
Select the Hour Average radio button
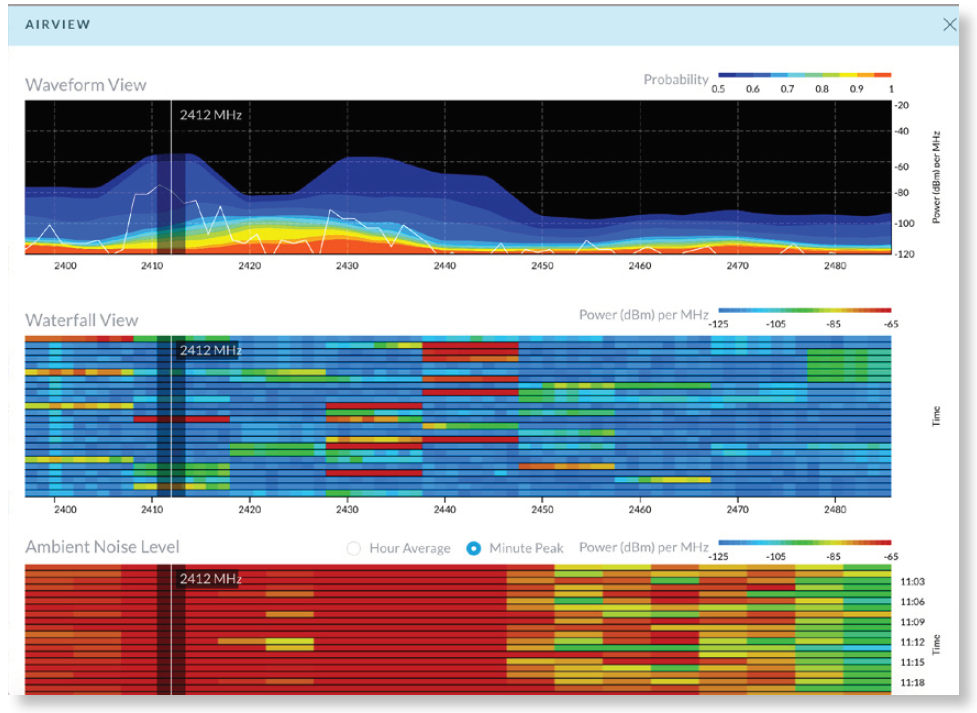(x=353, y=548)
